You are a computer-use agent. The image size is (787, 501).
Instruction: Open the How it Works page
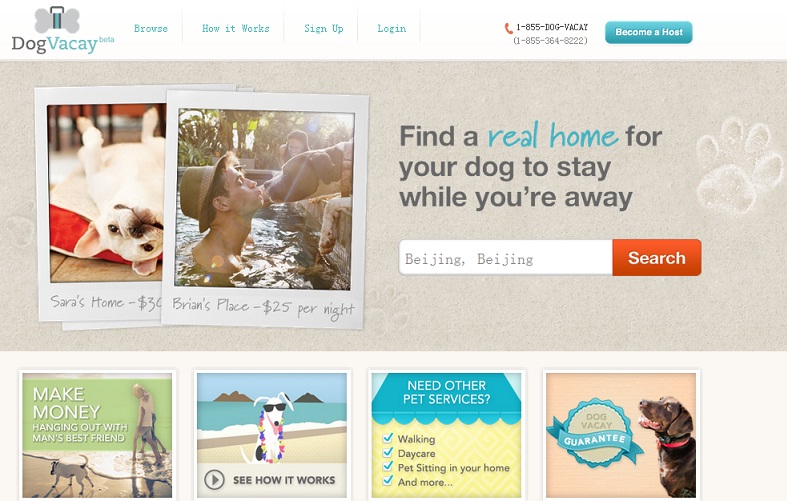(x=235, y=29)
